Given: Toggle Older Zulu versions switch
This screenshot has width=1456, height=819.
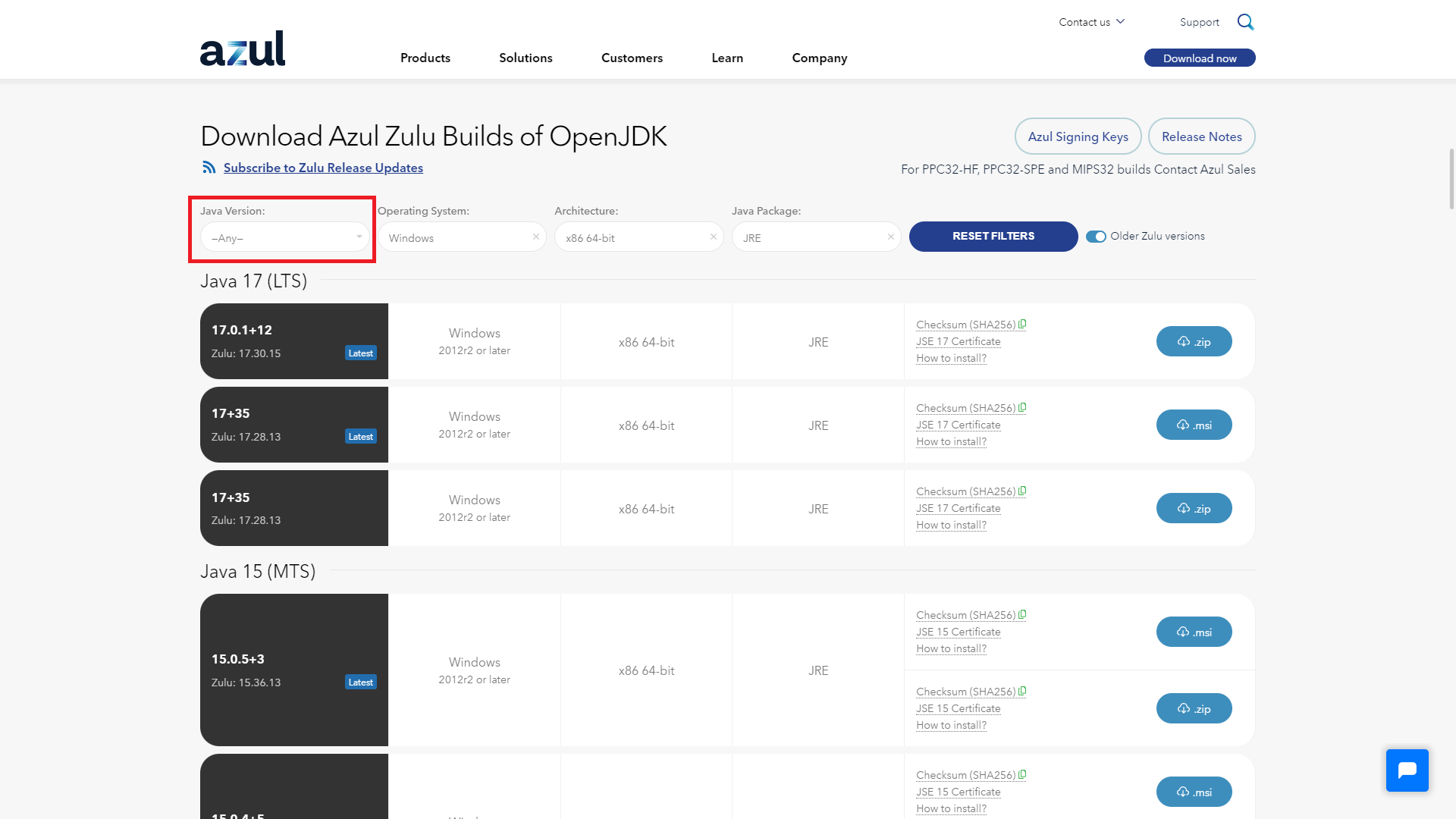Looking at the screenshot, I should coord(1096,237).
